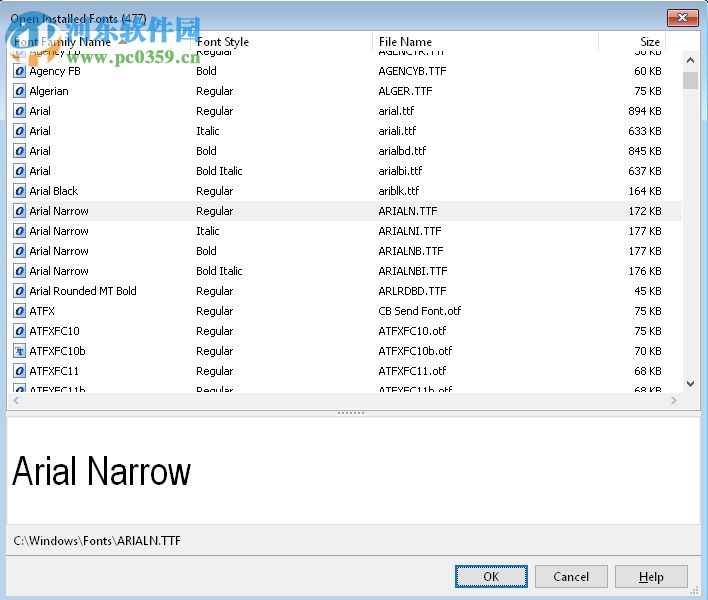Click the horizontal scrollbar right arrow

tap(674, 400)
